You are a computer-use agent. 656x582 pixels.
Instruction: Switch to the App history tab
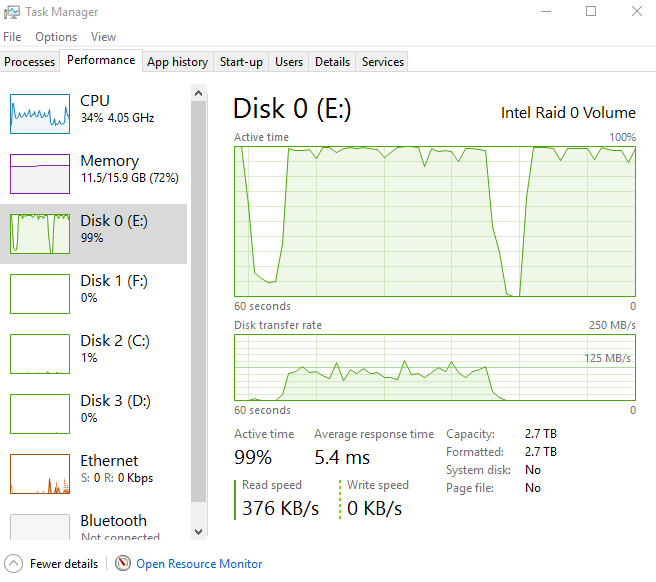[177, 62]
